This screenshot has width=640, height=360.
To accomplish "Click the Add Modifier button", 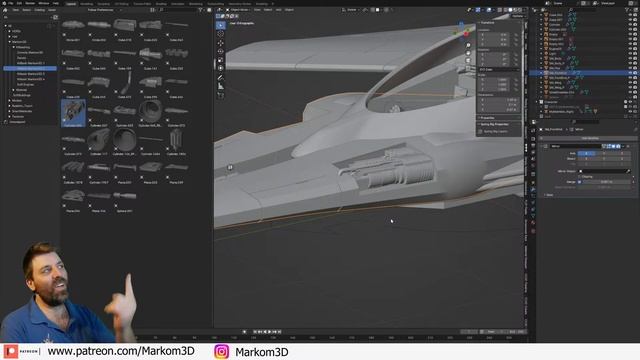I will [x=590, y=138].
